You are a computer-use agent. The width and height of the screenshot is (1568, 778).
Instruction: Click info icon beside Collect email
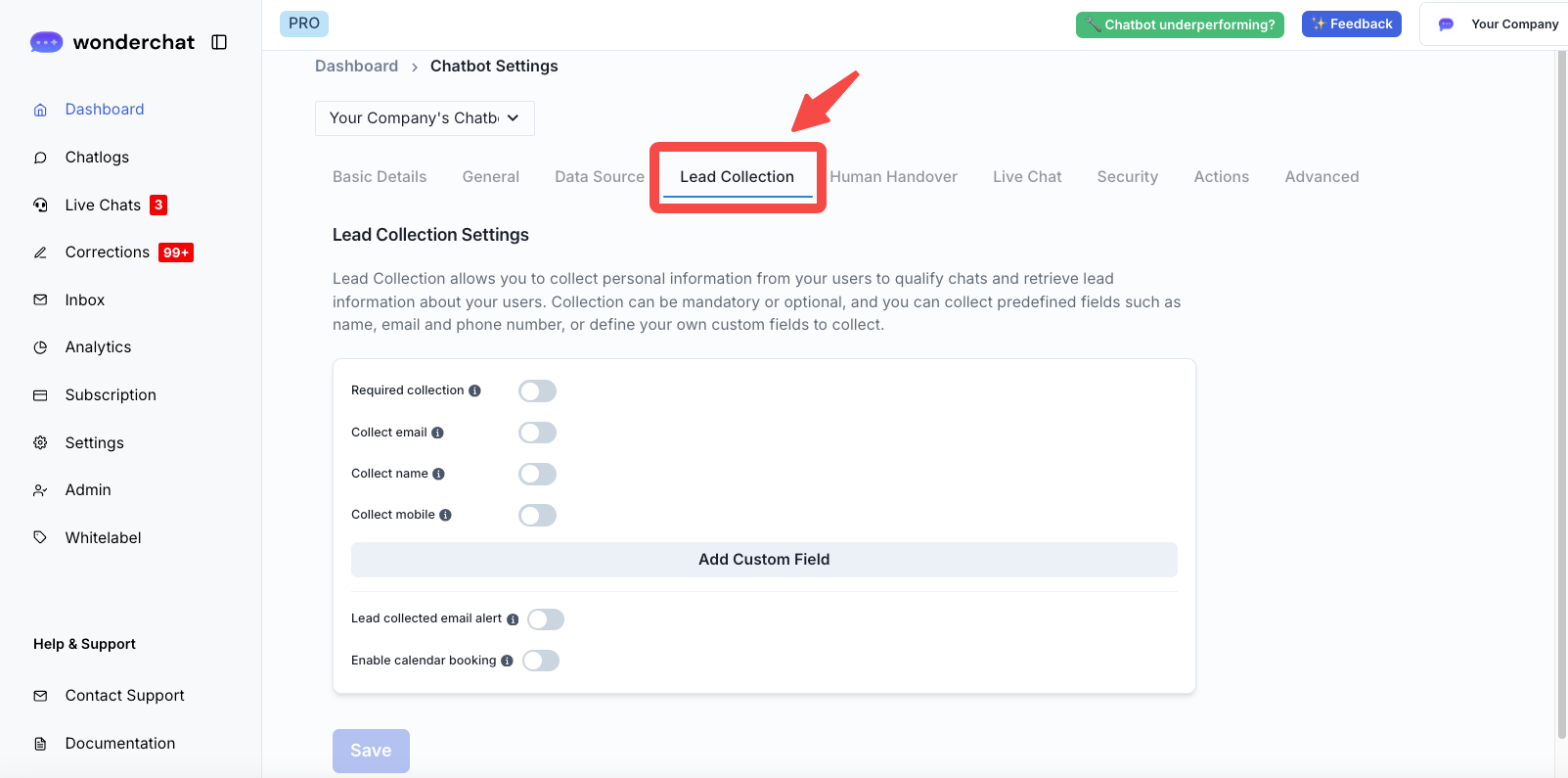click(x=438, y=433)
